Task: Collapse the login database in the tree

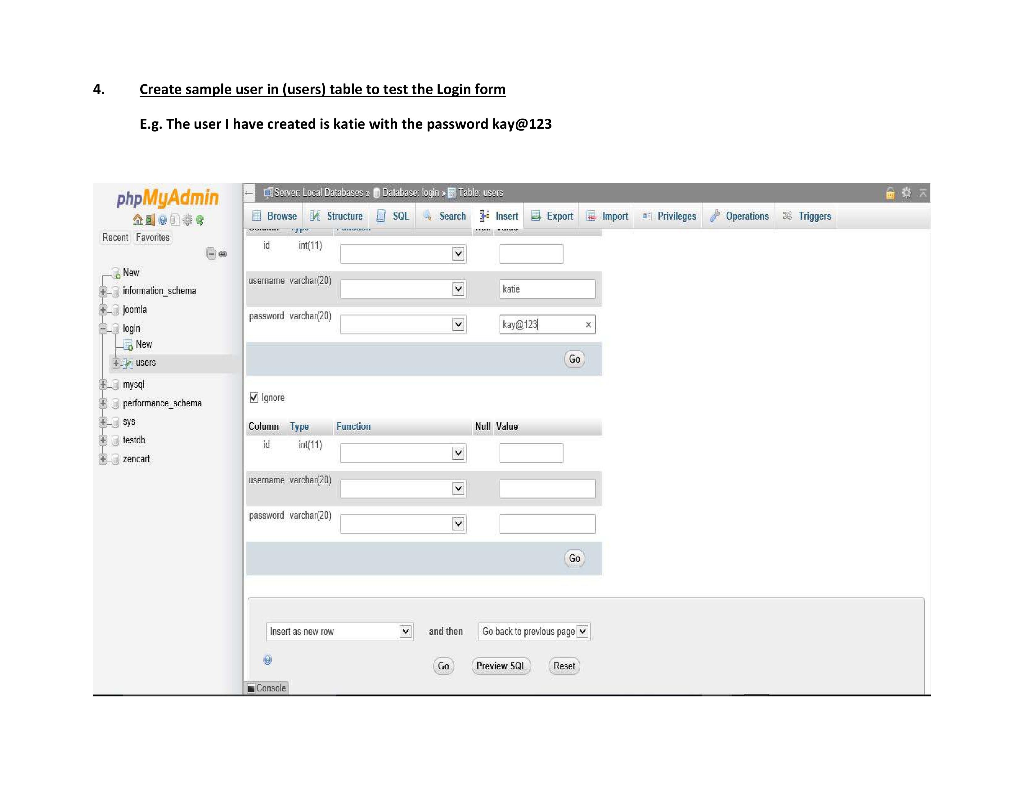Action: tap(102, 327)
